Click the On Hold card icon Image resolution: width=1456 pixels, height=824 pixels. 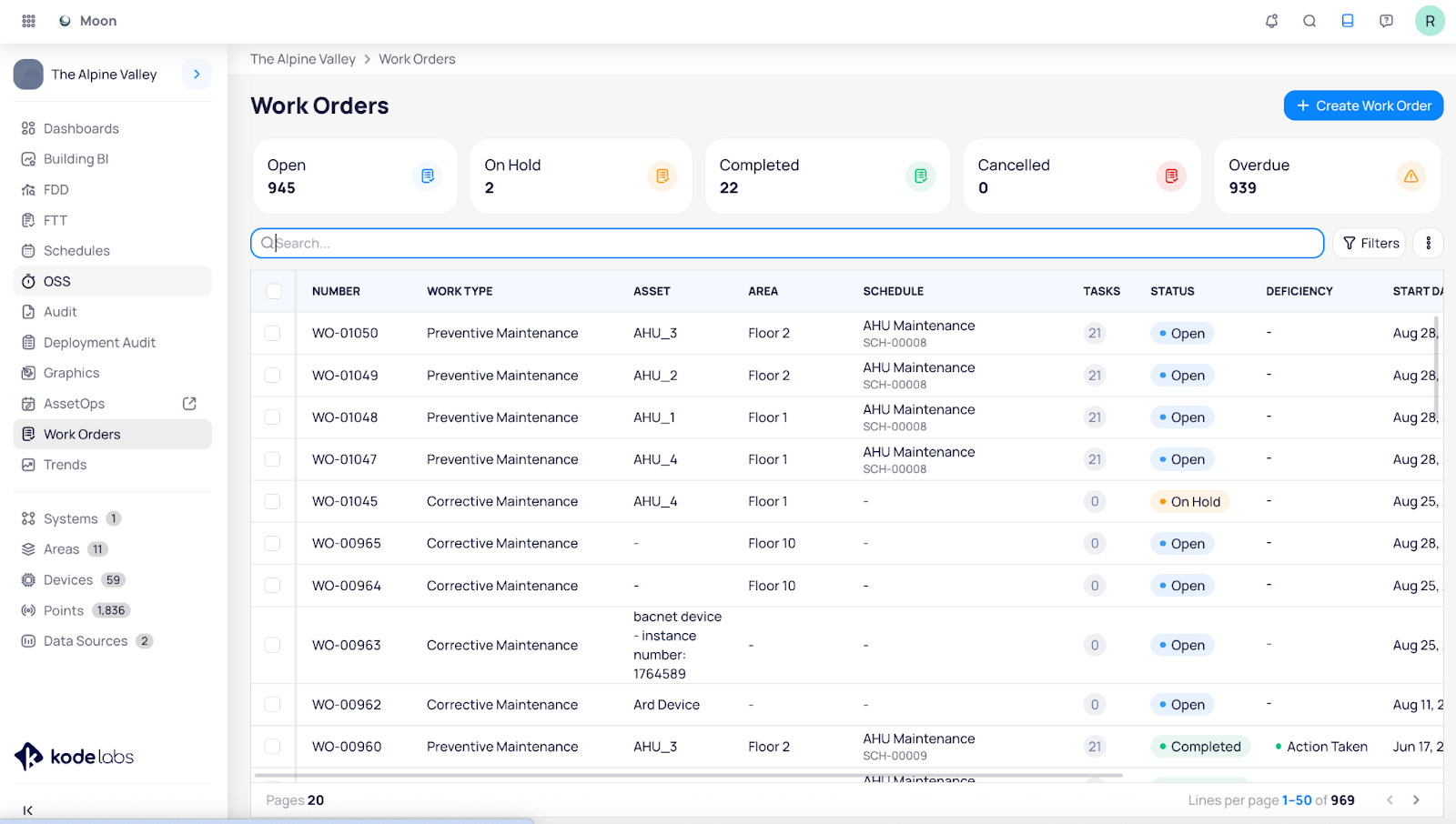pyautogui.click(x=662, y=176)
